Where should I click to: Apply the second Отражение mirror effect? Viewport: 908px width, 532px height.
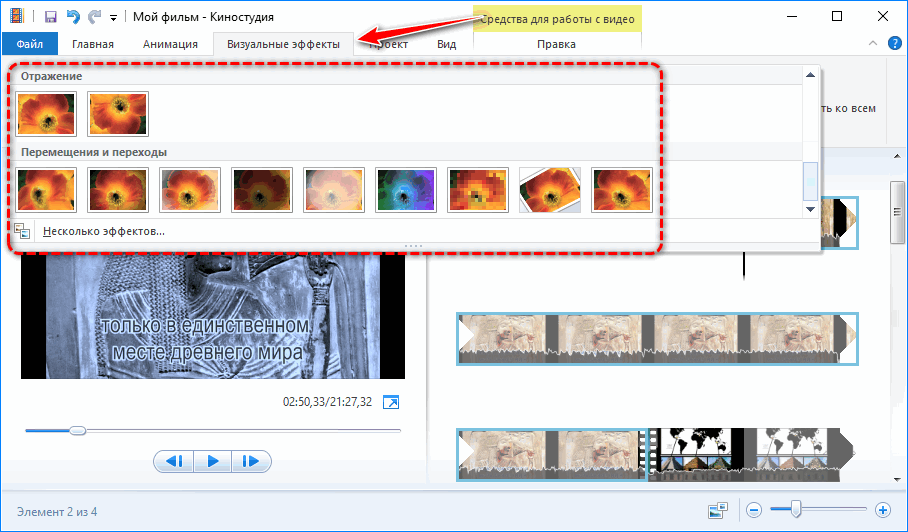coord(118,114)
